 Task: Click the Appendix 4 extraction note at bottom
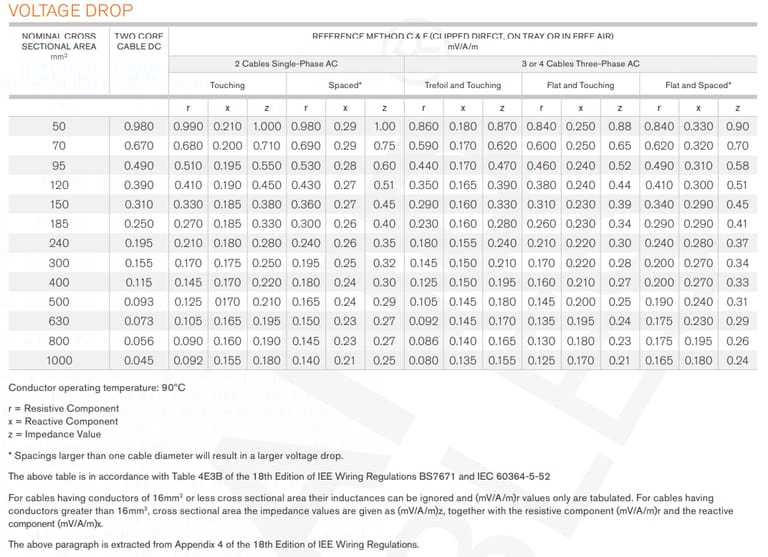pyautogui.click(x=214, y=545)
